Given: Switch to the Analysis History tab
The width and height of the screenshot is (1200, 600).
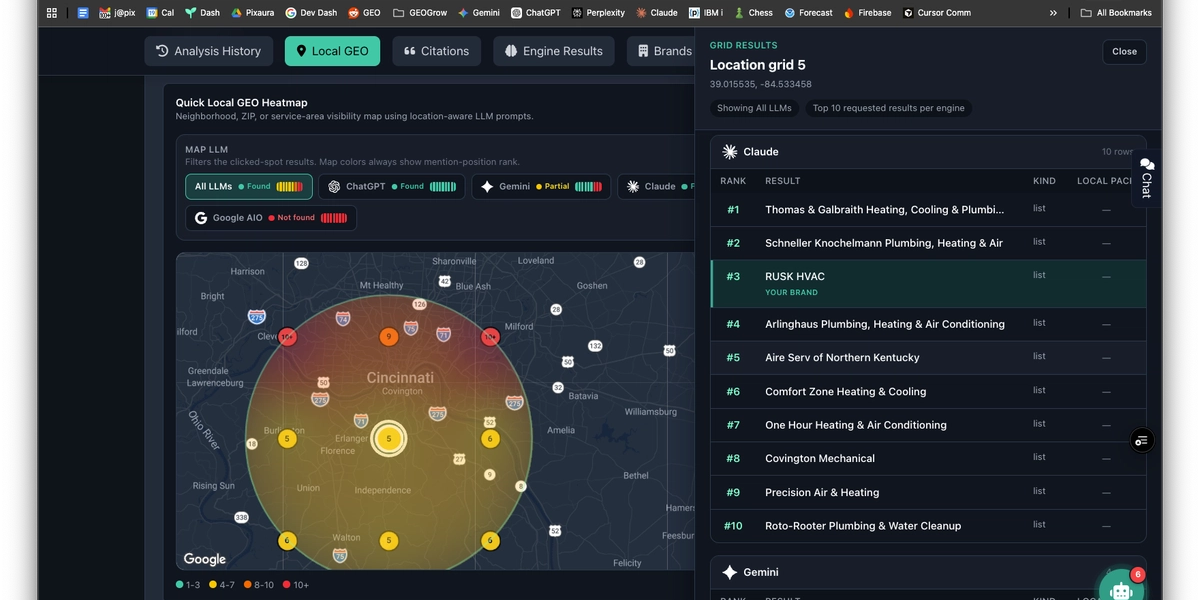Looking at the screenshot, I should tap(208, 51).
